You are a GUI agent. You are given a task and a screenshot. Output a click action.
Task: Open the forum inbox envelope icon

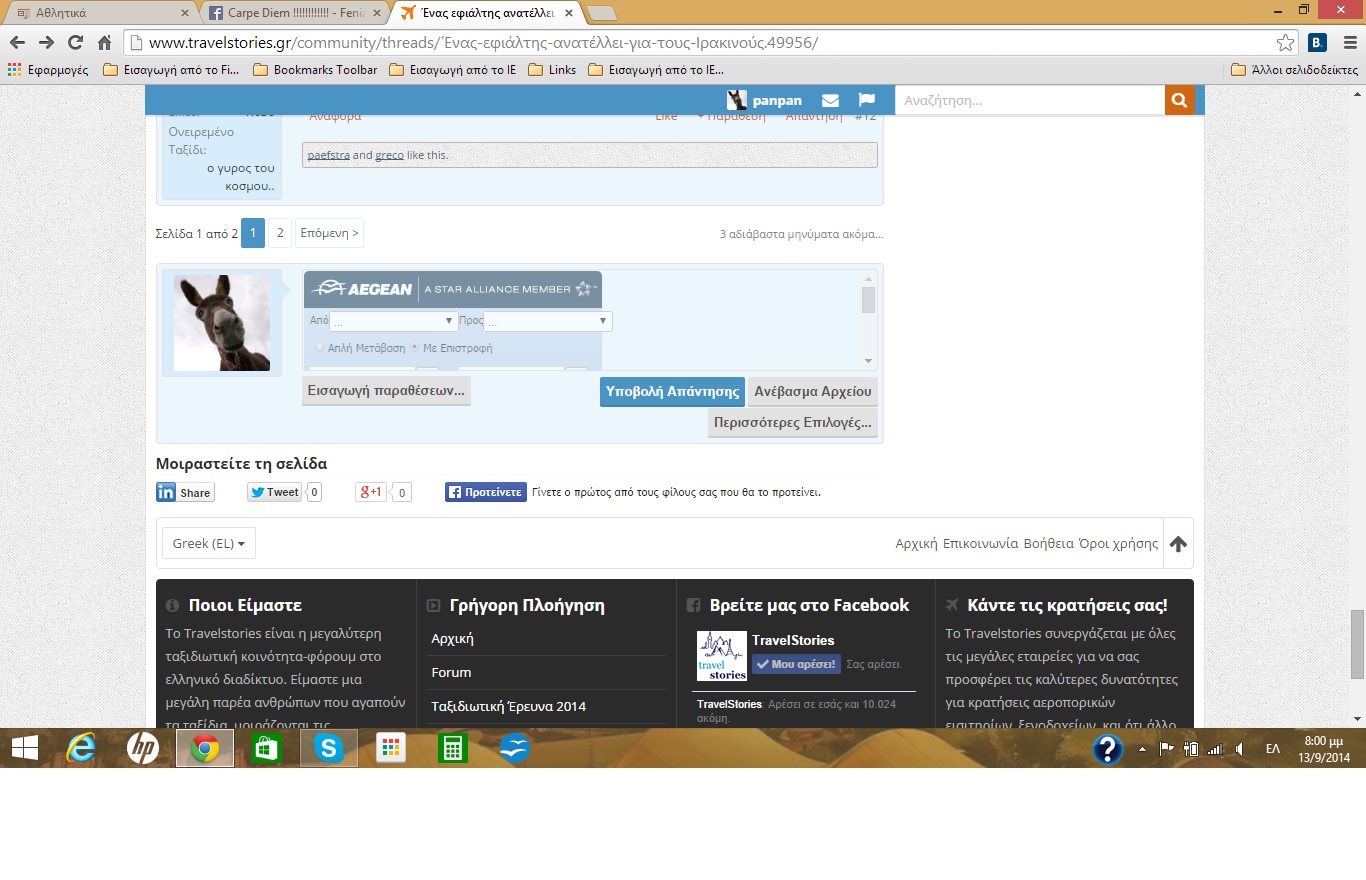(x=830, y=100)
